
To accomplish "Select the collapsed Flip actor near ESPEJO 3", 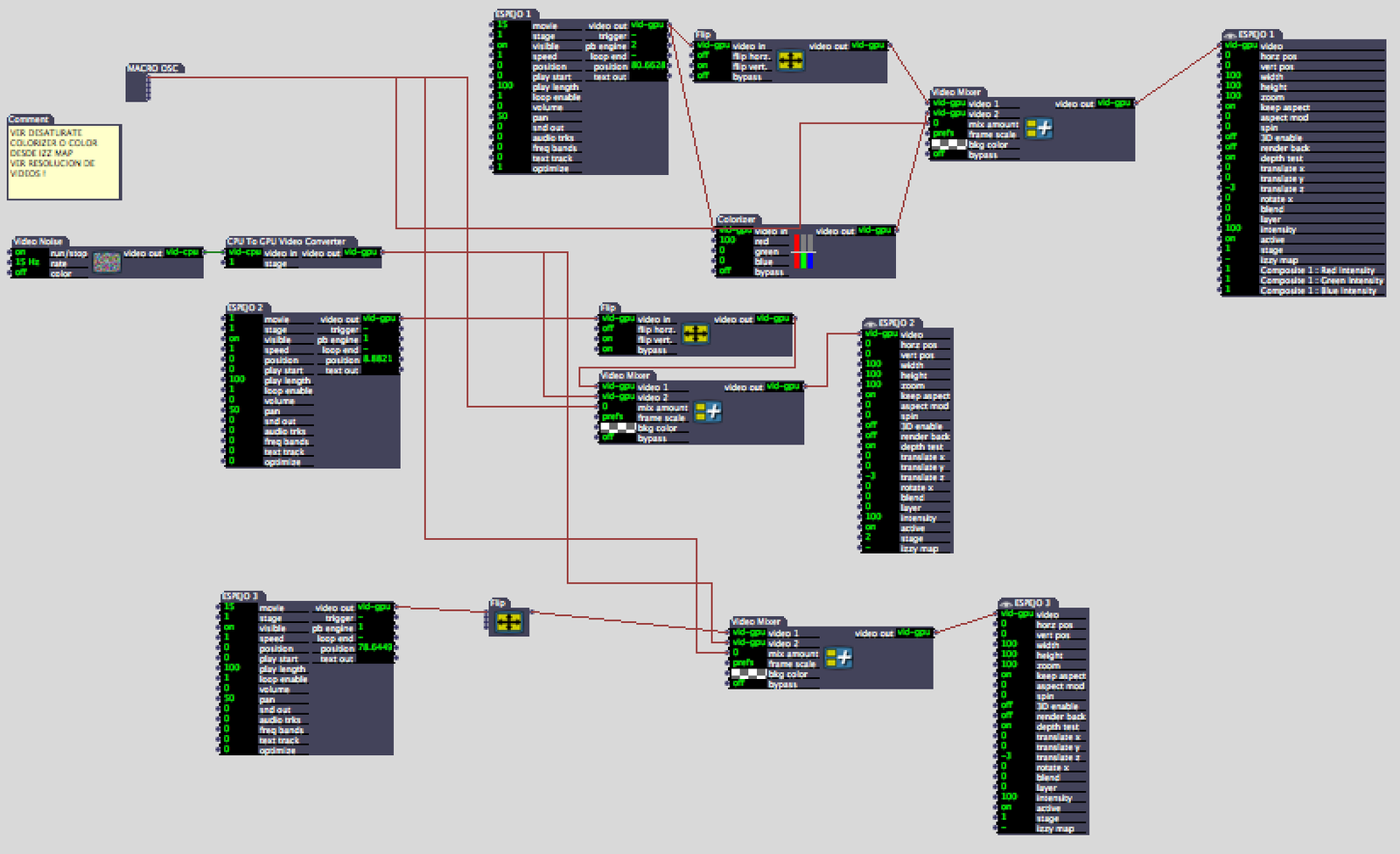I will click(x=508, y=622).
